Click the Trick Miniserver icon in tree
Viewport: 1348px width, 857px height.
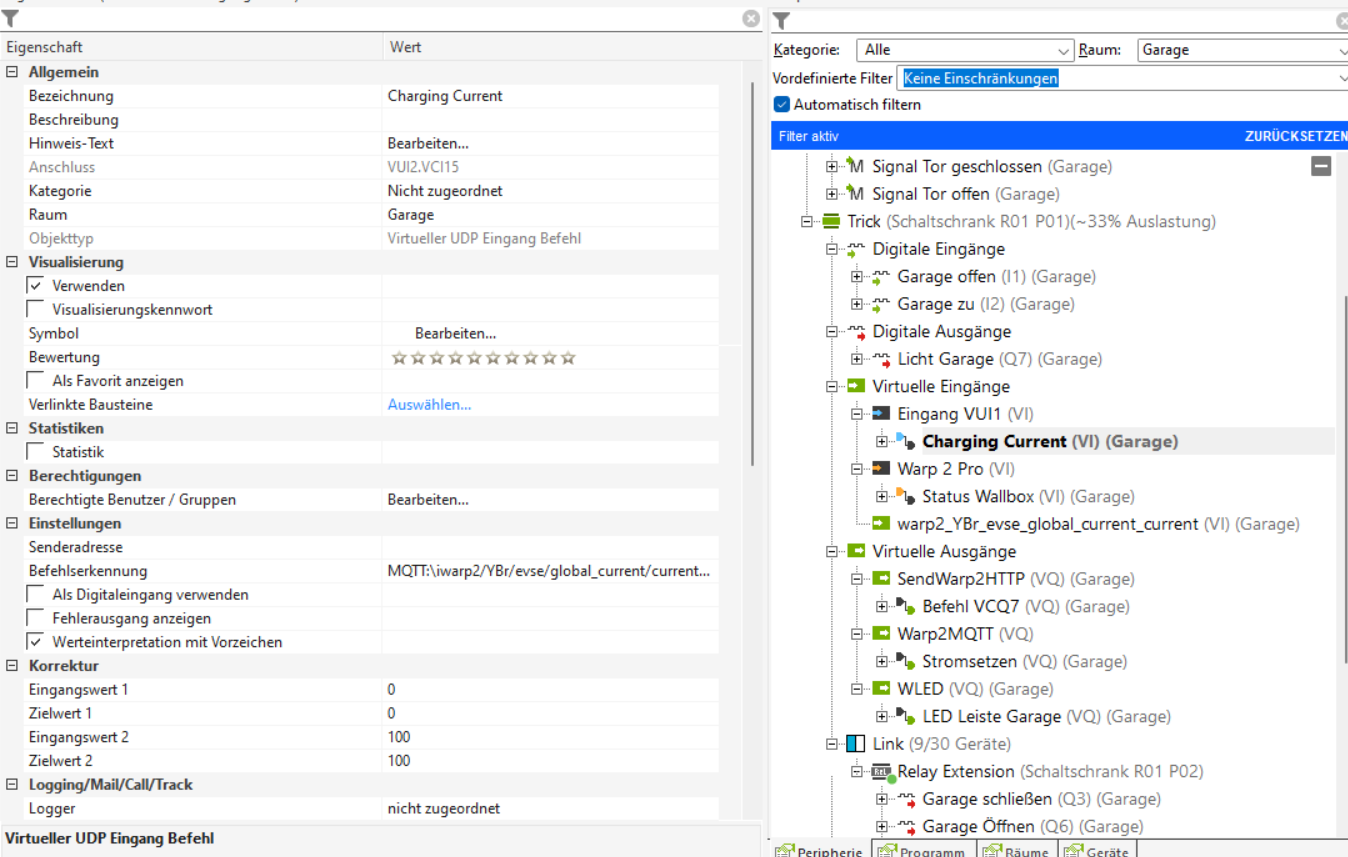(831, 222)
